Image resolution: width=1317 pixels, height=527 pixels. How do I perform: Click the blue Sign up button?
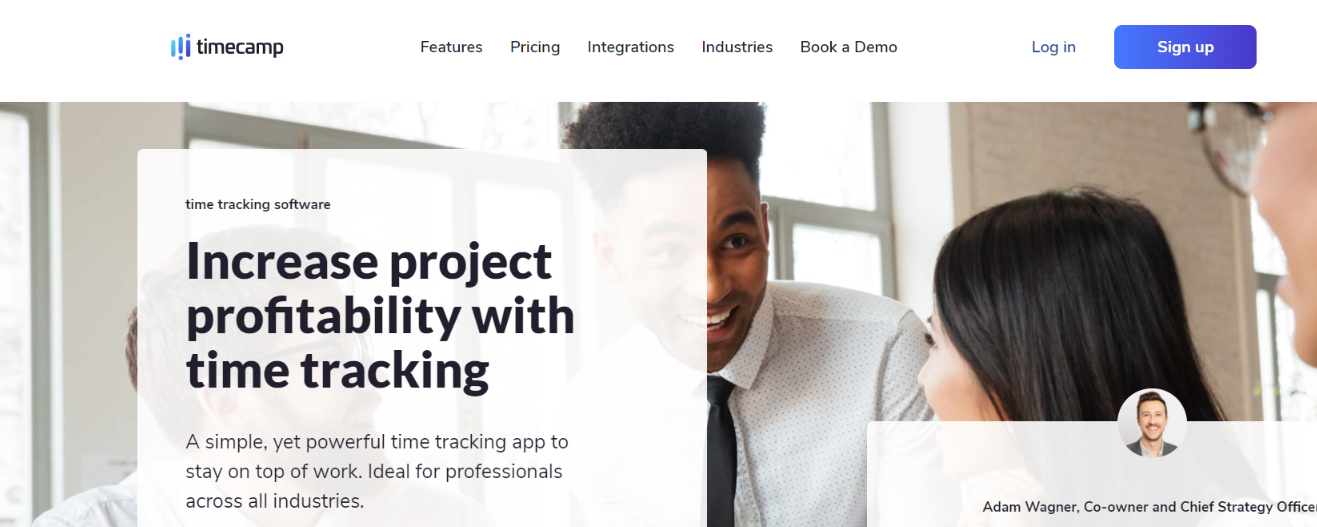1185,47
